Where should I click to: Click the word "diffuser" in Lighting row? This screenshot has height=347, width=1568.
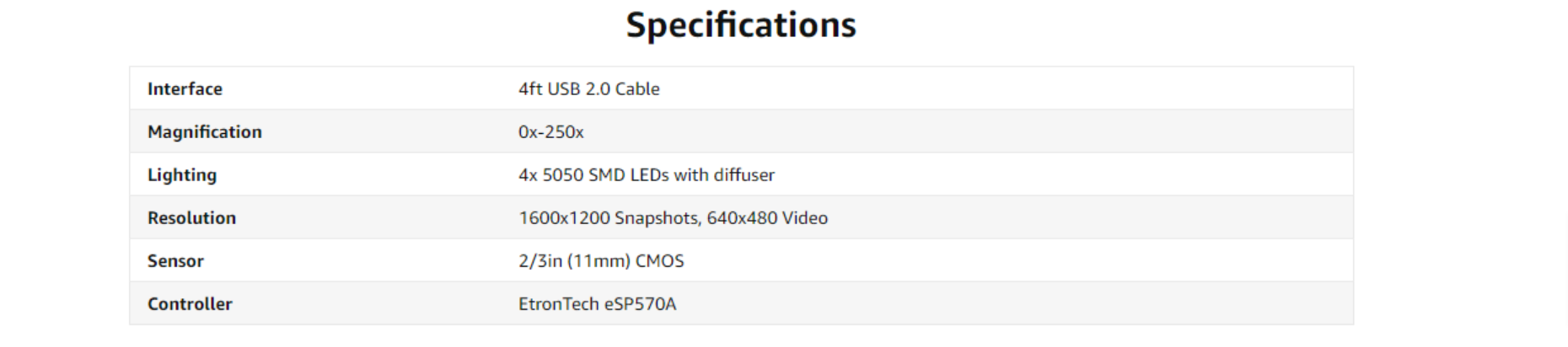point(744,175)
